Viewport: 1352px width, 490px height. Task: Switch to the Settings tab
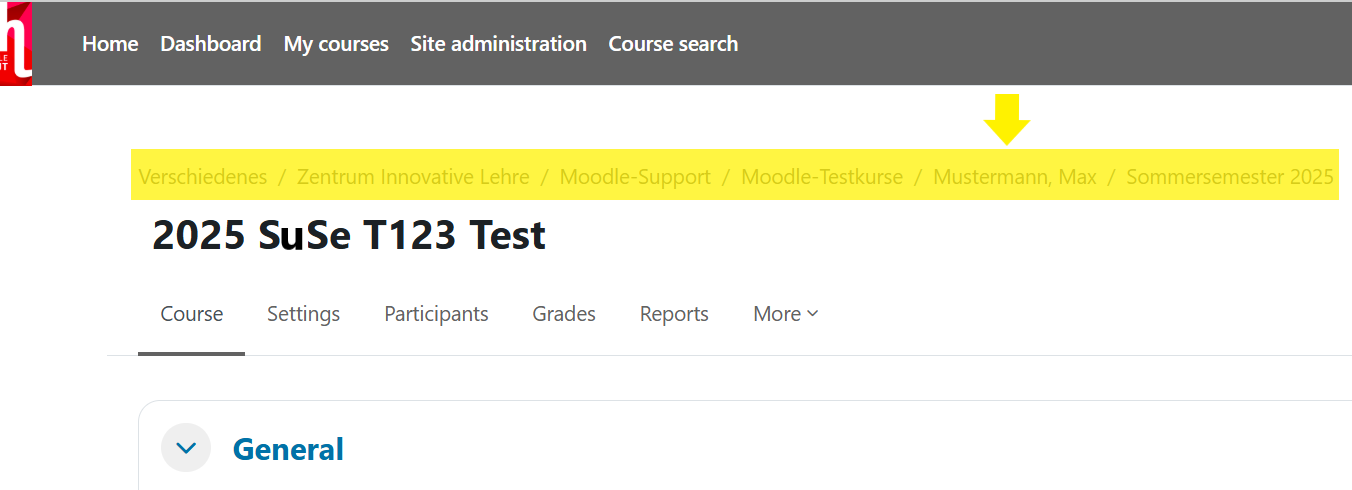[303, 314]
